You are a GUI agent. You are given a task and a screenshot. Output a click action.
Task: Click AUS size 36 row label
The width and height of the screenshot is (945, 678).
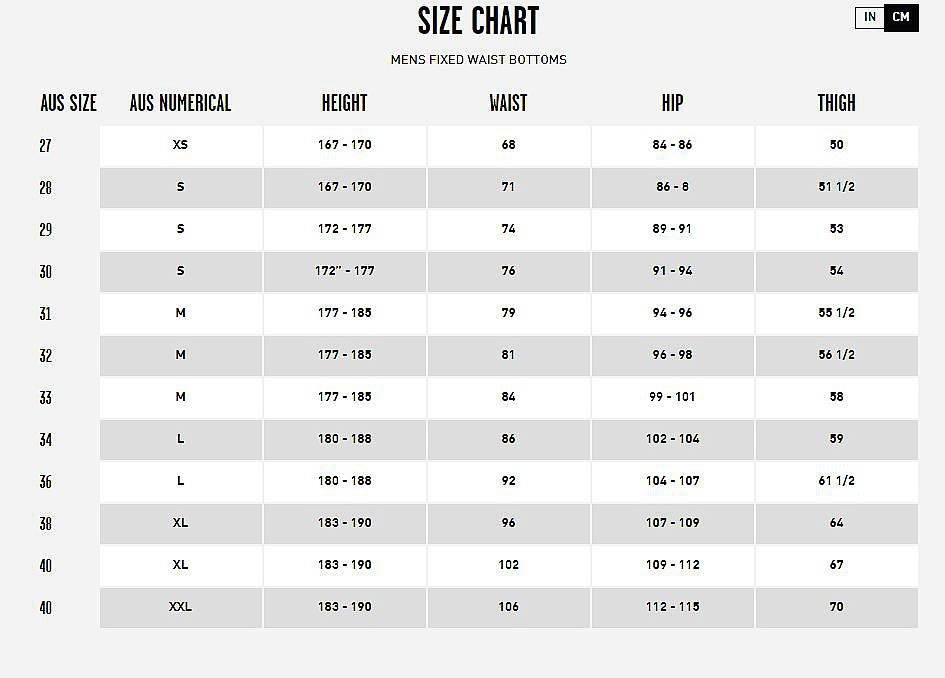point(46,482)
